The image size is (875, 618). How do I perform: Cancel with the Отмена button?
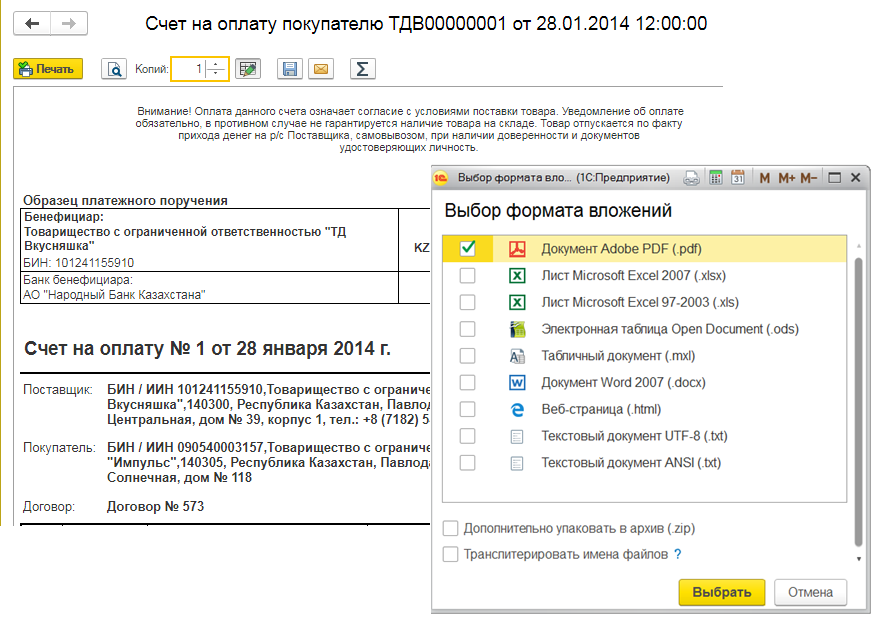(810, 592)
